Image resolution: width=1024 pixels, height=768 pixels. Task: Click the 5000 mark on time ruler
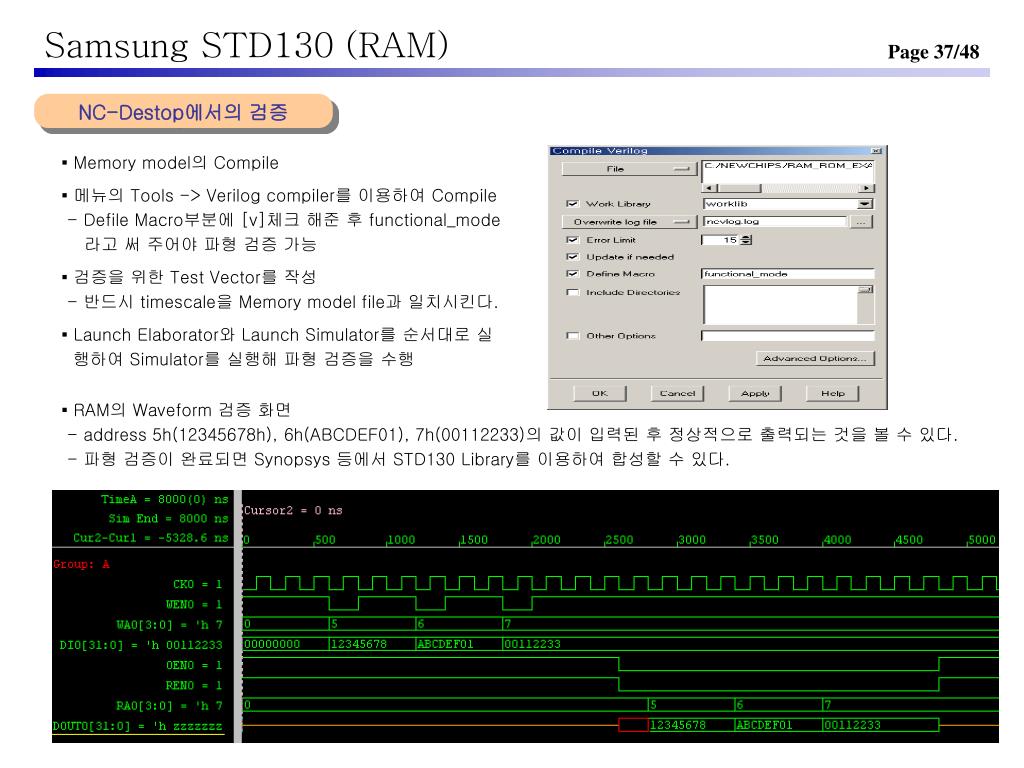[982, 540]
